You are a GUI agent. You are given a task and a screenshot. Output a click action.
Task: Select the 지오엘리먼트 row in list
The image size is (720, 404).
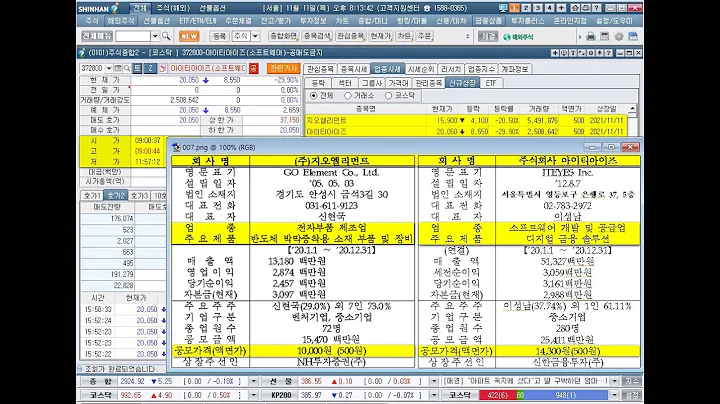466,120
